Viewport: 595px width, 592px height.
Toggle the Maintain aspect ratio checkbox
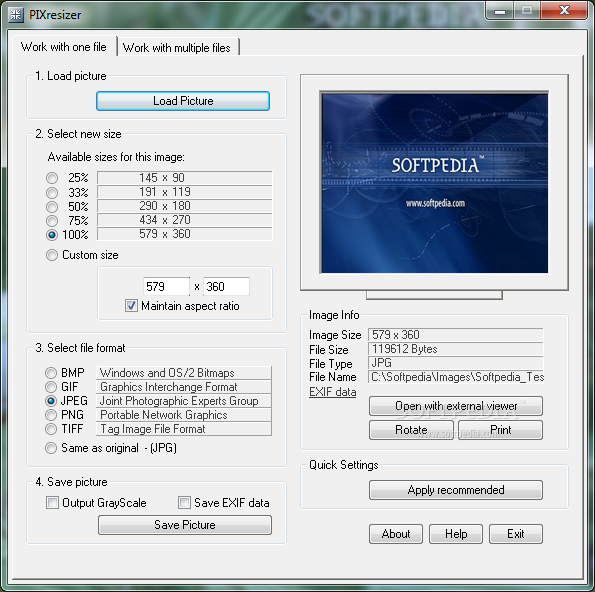click(x=131, y=305)
